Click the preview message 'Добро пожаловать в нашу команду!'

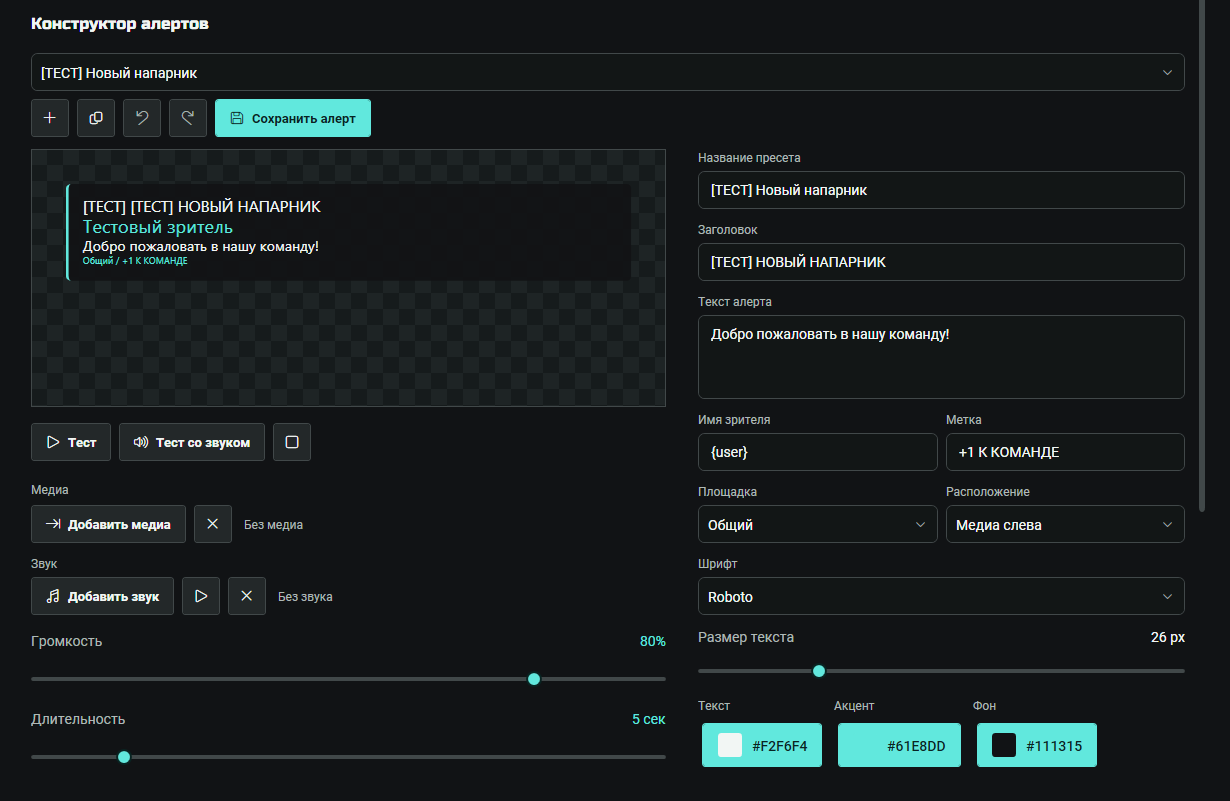point(201,246)
